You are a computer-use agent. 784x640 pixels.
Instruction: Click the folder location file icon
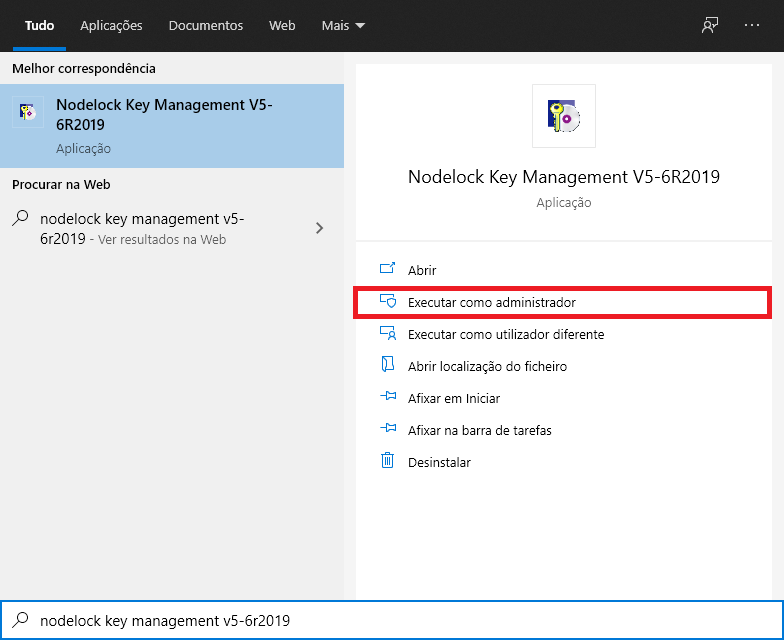click(388, 366)
